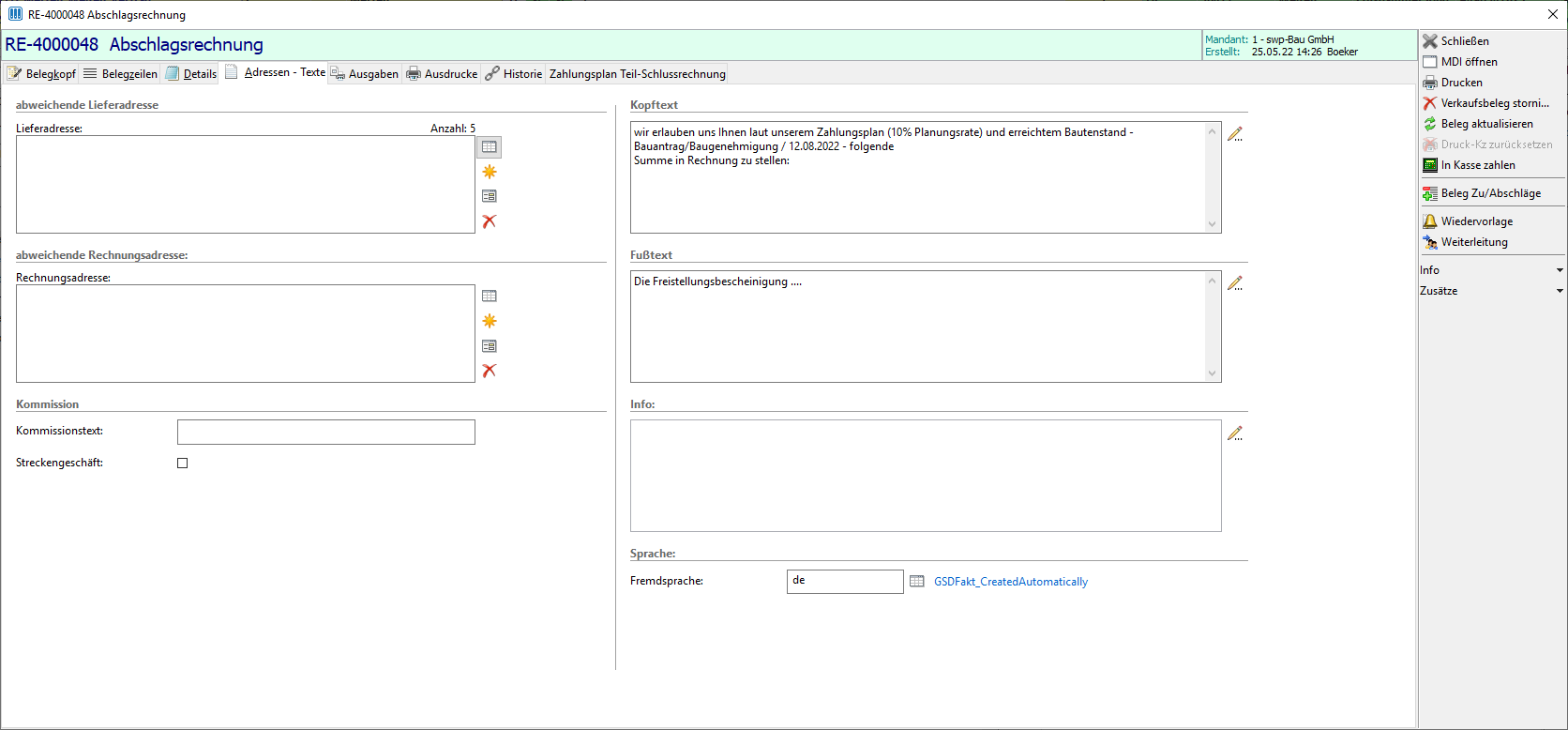Open Lieferadresse detail card icon

pos(490,196)
